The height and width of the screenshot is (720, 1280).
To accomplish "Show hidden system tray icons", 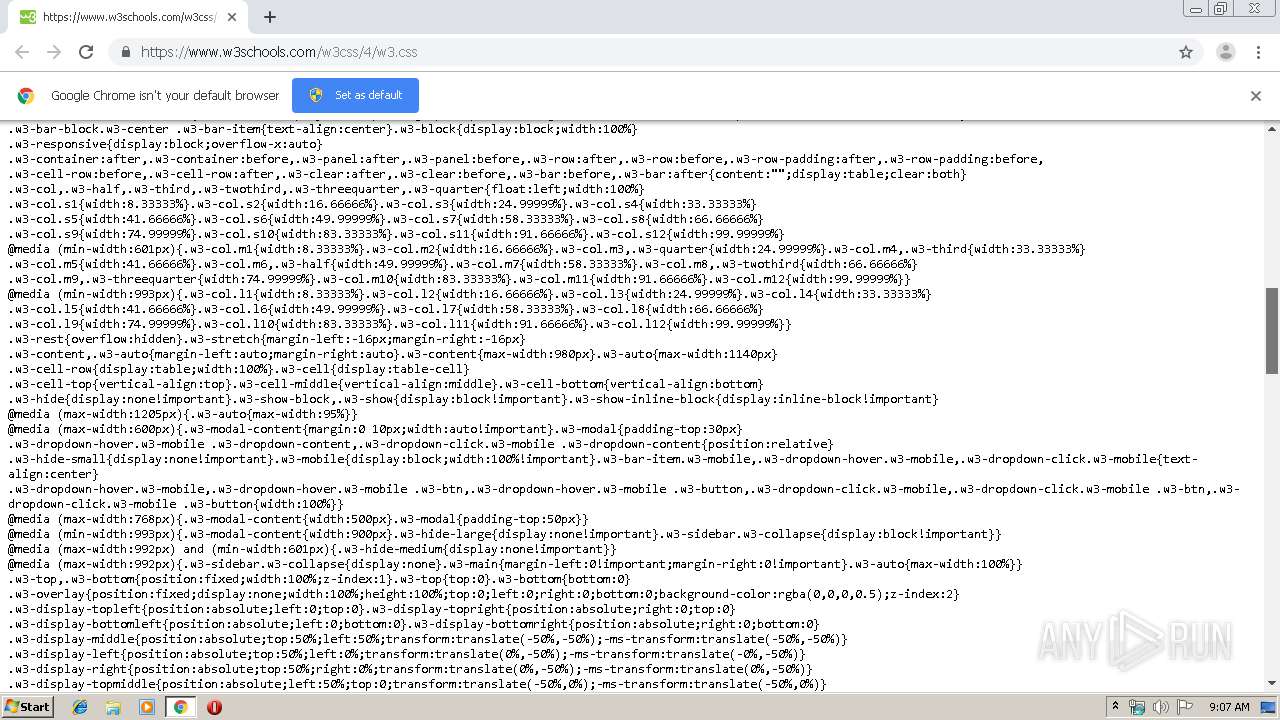I will pyautogui.click(x=1115, y=707).
